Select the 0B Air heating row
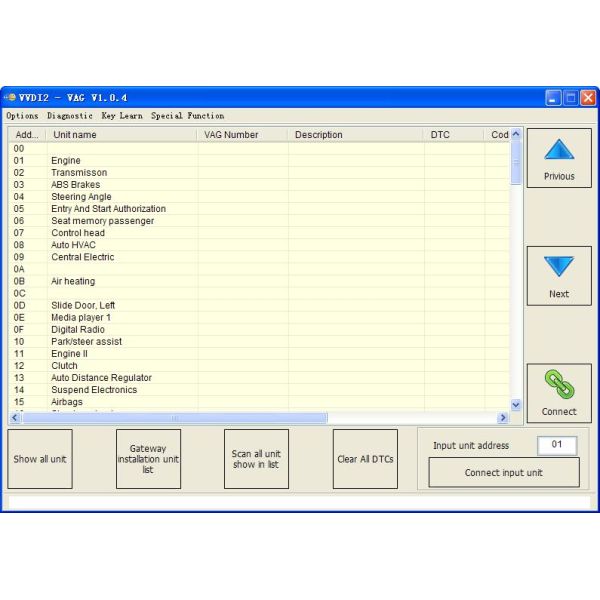Image resolution: width=600 pixels, height=600 pixels. tap(259, 281)
